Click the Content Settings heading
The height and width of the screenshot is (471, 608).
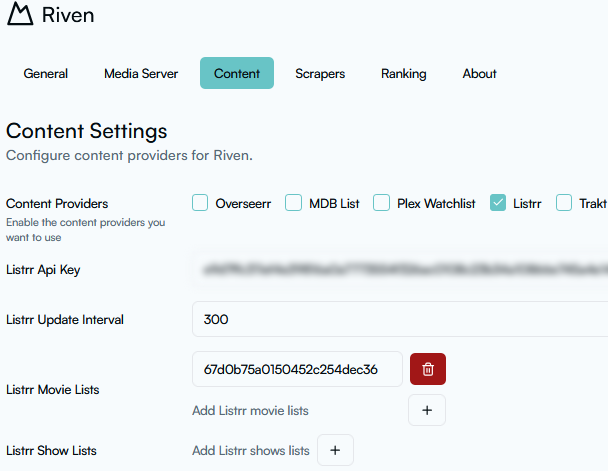coord(86,131)
